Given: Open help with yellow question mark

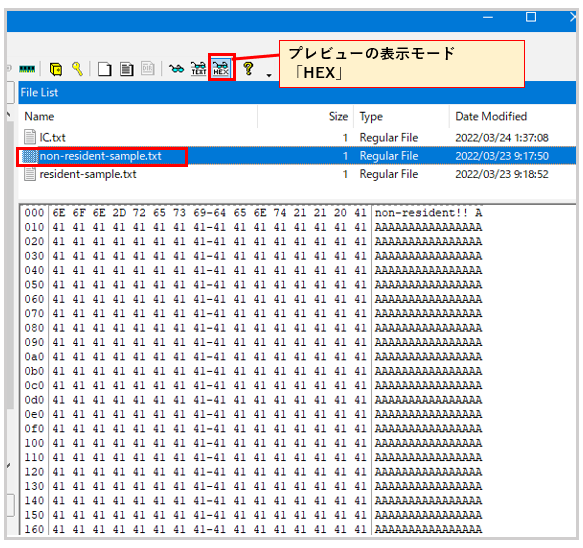Looking at the screenshot, I should 248,69.
